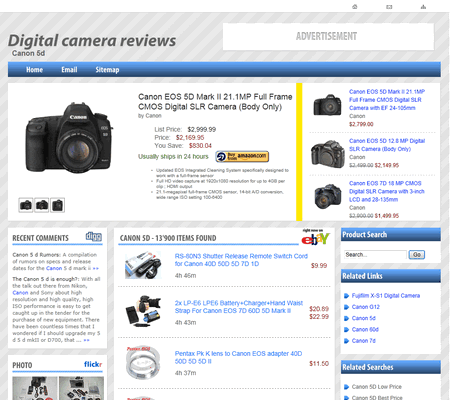The height and width of the screenshot is (400, 450).
Task: Open RS-80N3 Shutter Release Remote Switch Cord link
Action: coord(241,260)
